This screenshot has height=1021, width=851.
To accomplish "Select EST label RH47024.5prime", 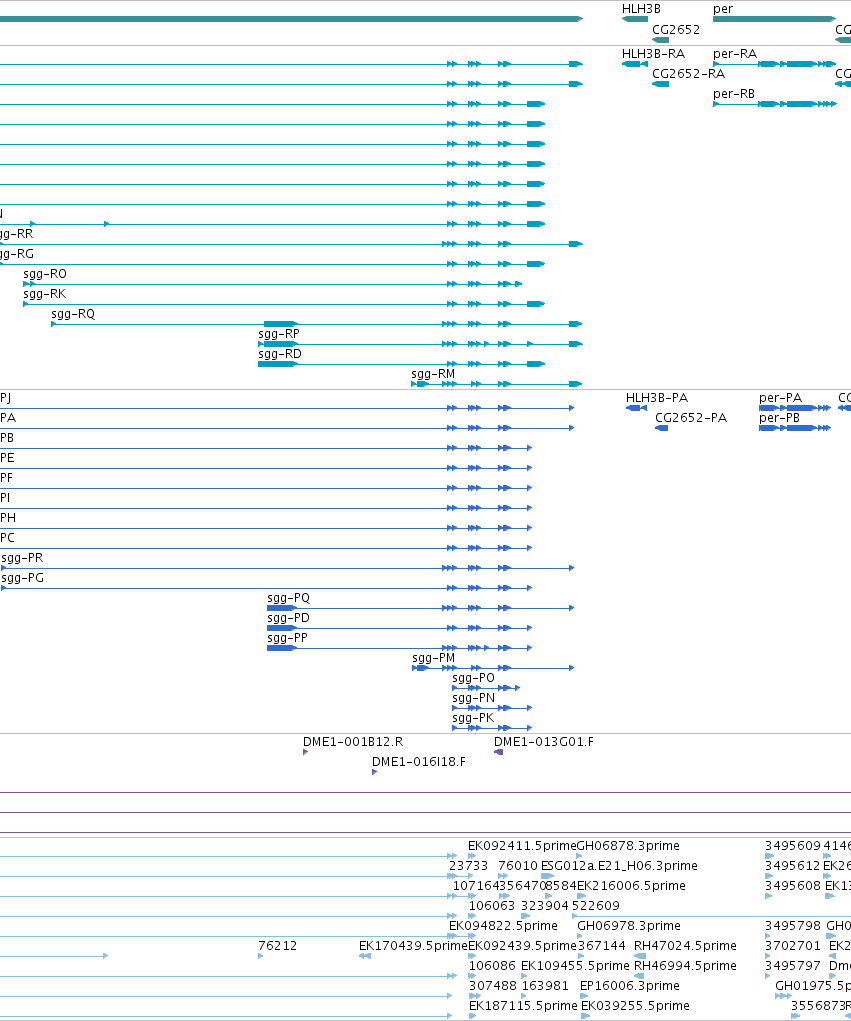I will (686, 946).
